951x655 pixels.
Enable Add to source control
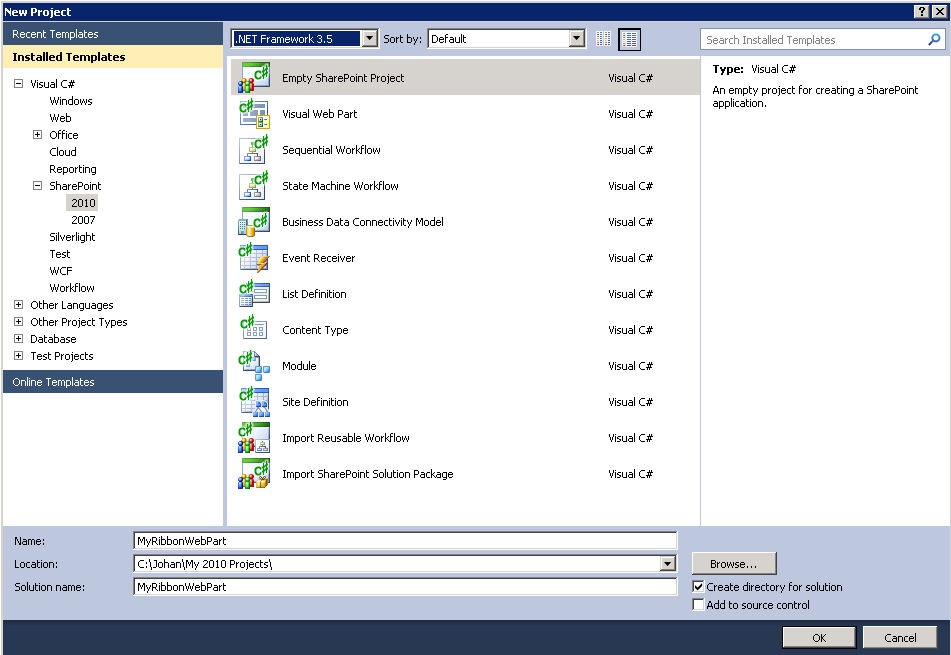point(698,604)
